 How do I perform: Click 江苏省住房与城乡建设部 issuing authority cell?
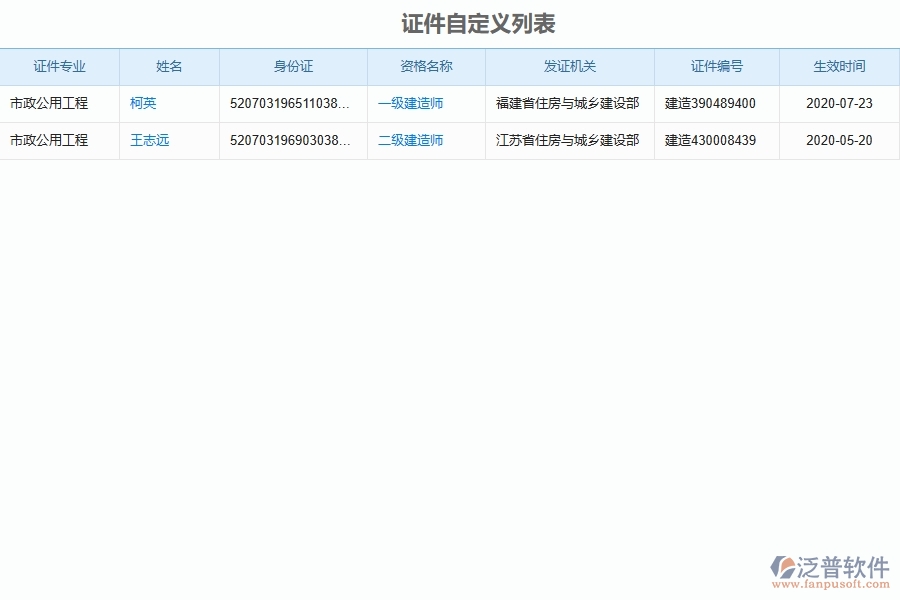click(x=565, y=141)
